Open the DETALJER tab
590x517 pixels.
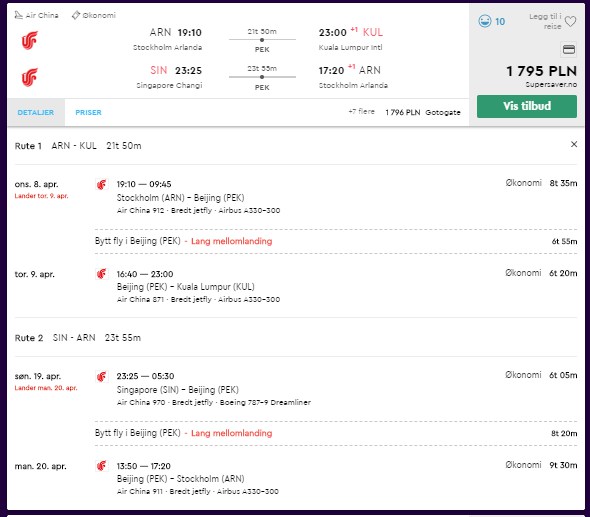point(36,113)
